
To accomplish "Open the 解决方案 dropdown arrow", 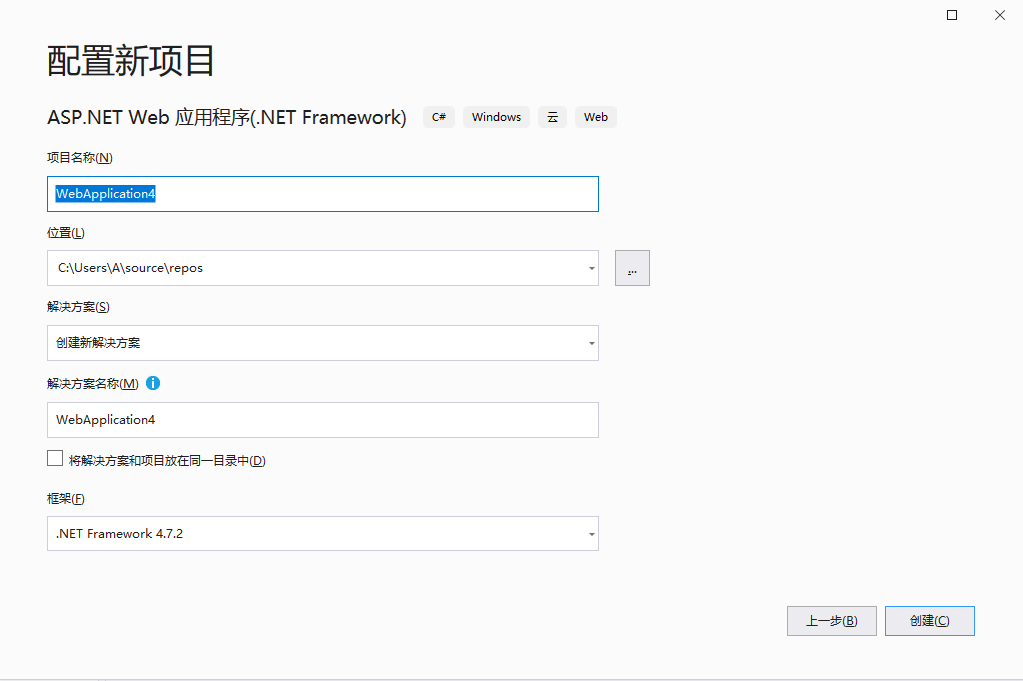I will point(590,343).
